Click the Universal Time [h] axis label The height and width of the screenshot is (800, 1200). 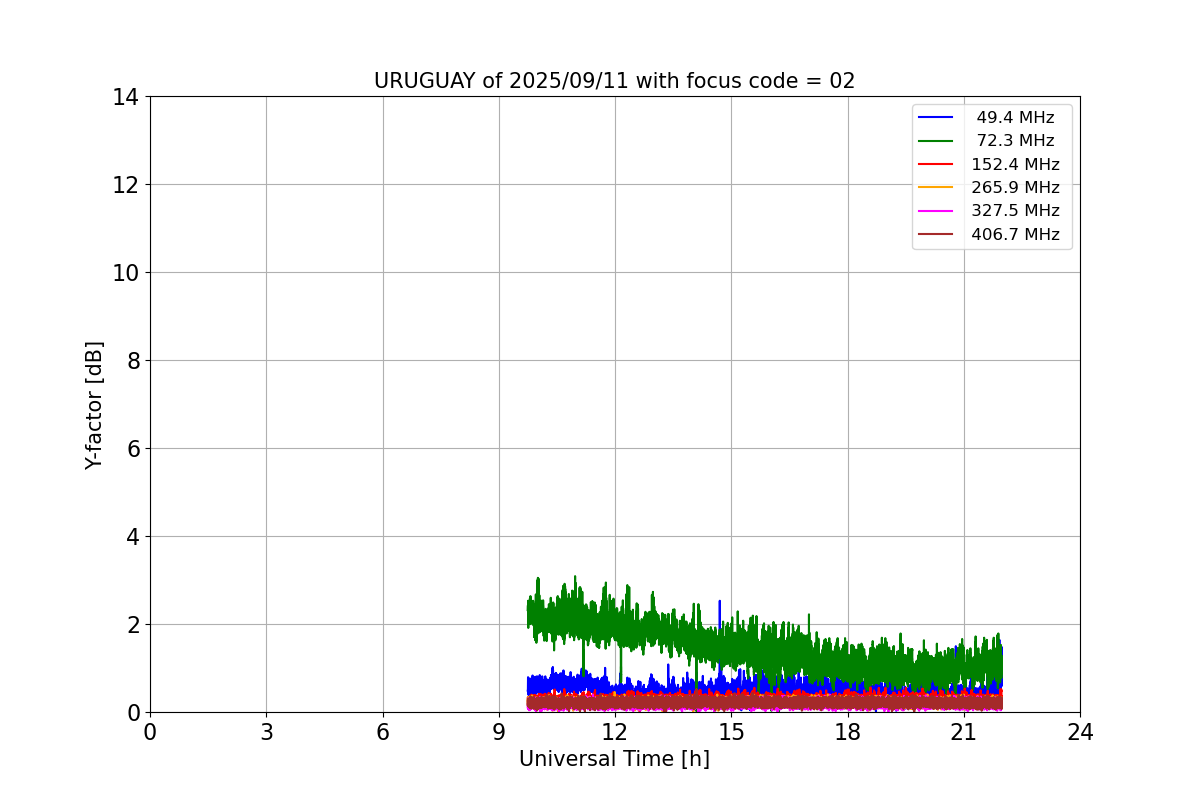click(614, 759)
